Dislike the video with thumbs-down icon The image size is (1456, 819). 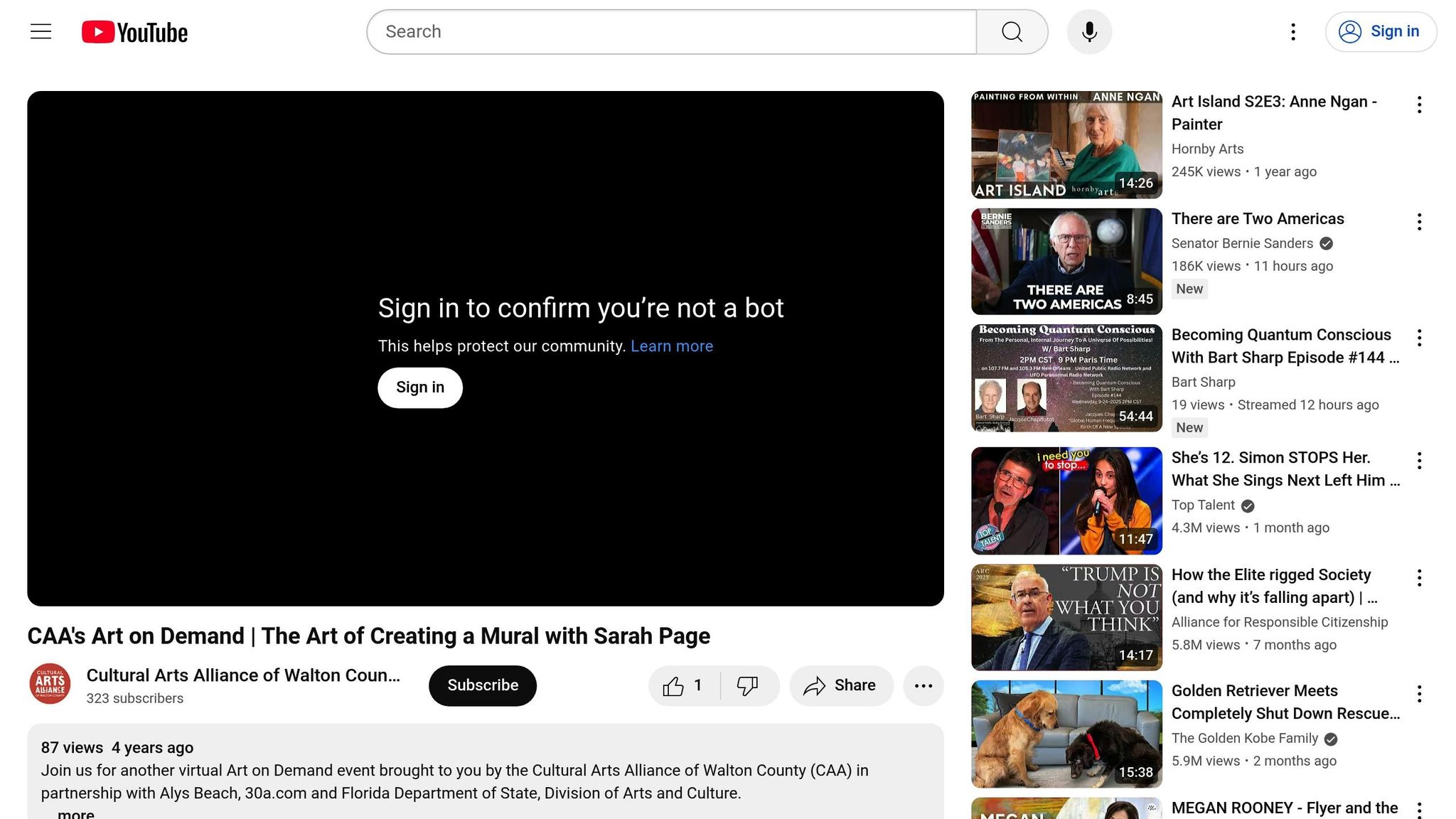(748, 685)
